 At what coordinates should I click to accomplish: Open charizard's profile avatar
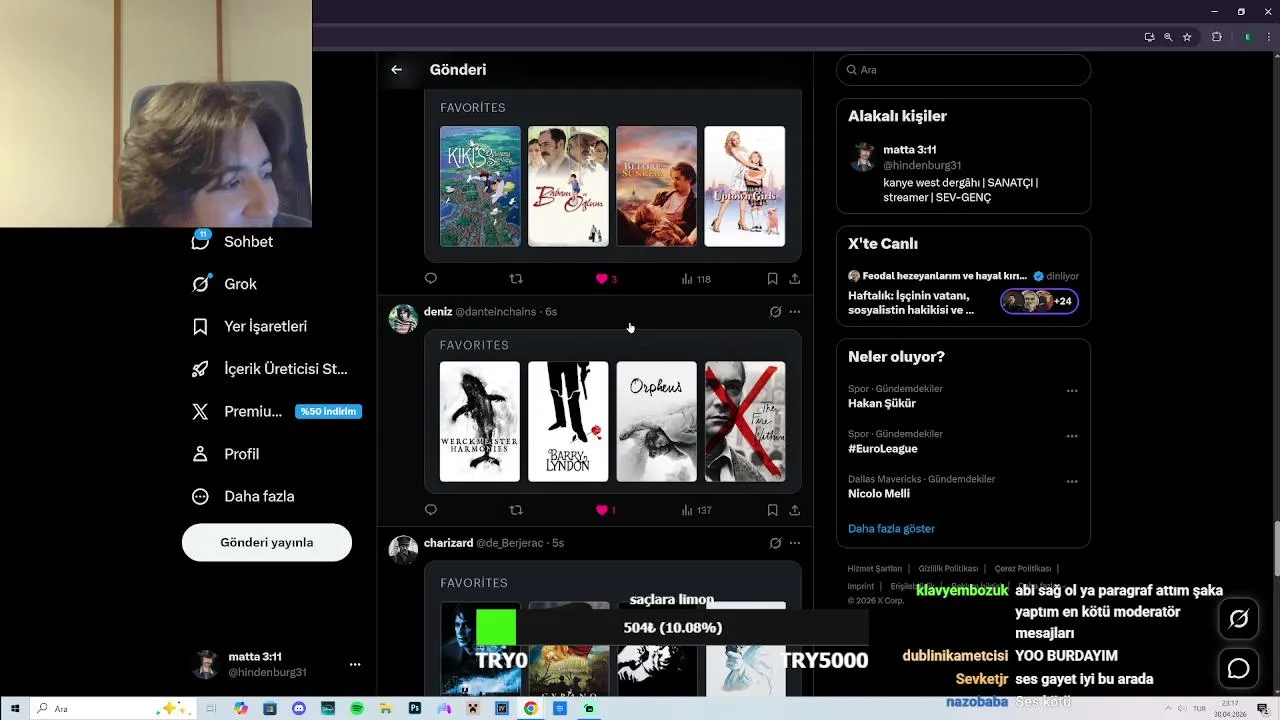[x=403, y=550]
